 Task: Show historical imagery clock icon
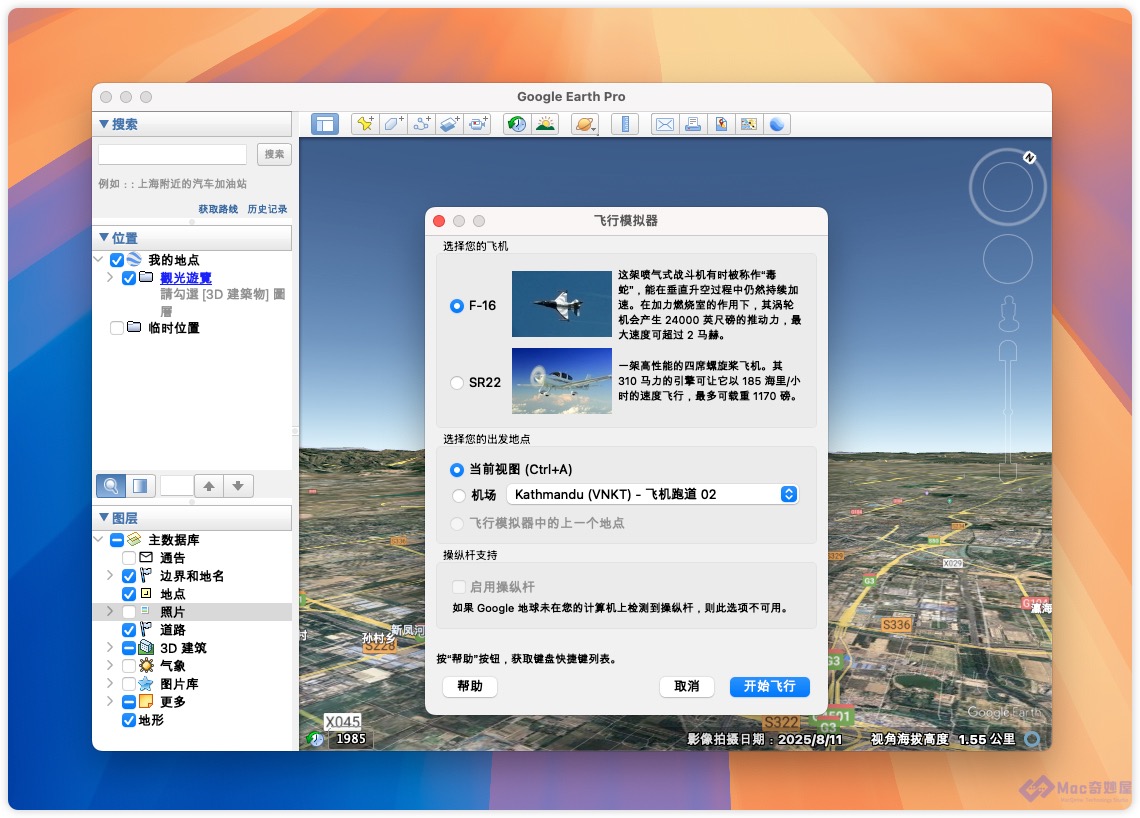pos(517,124)
